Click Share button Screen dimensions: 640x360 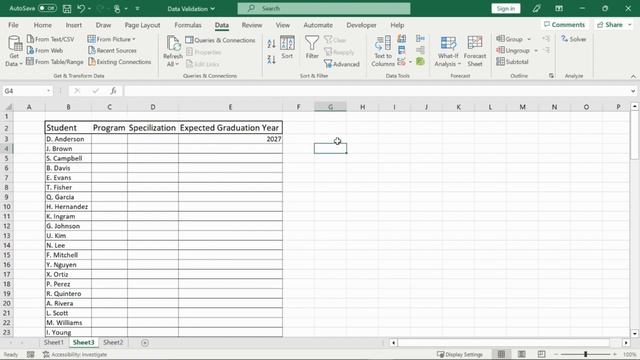point(613,25)
